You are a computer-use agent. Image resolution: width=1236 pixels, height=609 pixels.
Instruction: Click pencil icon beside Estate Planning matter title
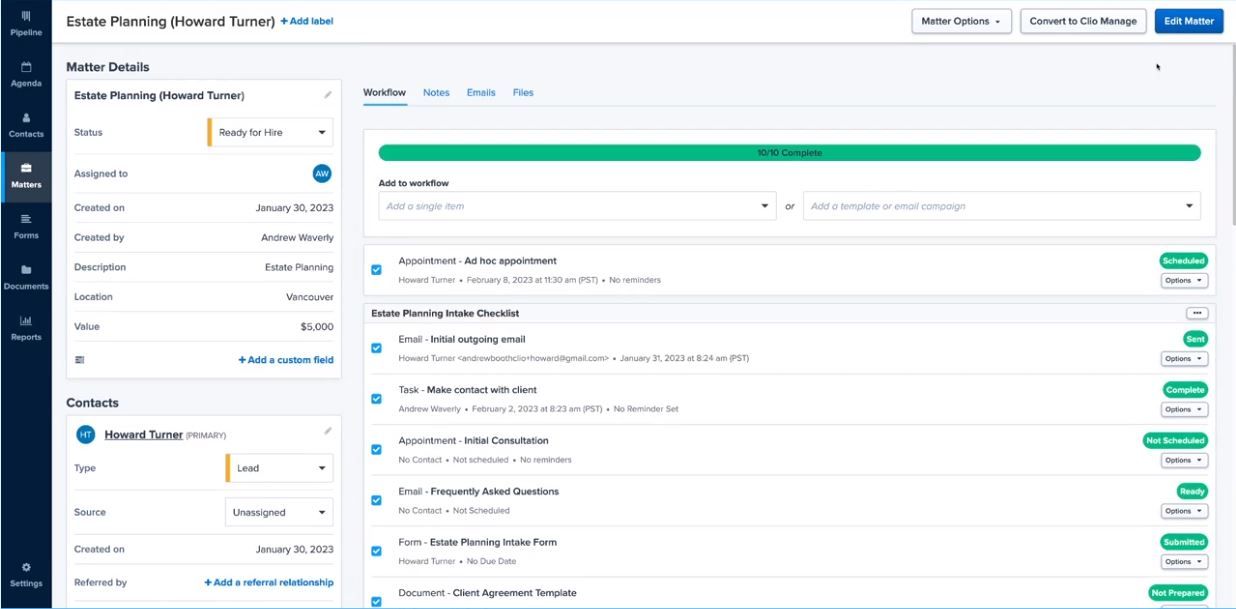(327, 96)
